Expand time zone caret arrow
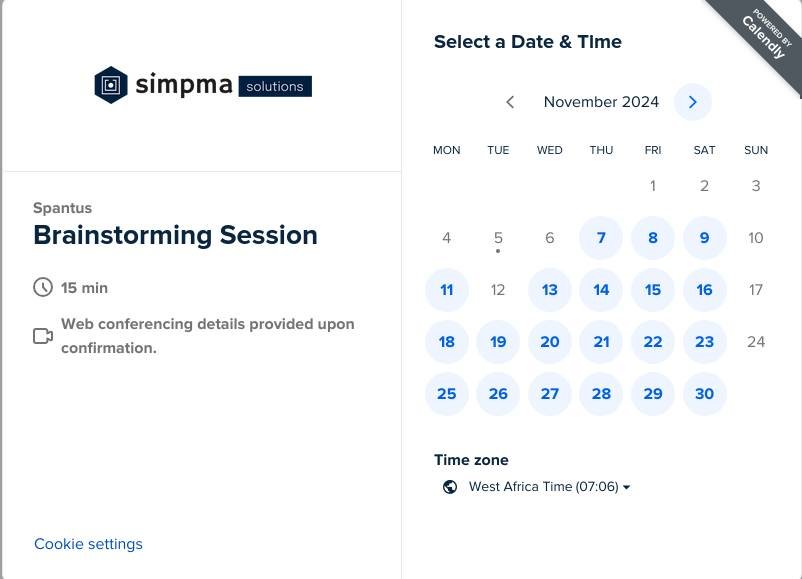 627,487
